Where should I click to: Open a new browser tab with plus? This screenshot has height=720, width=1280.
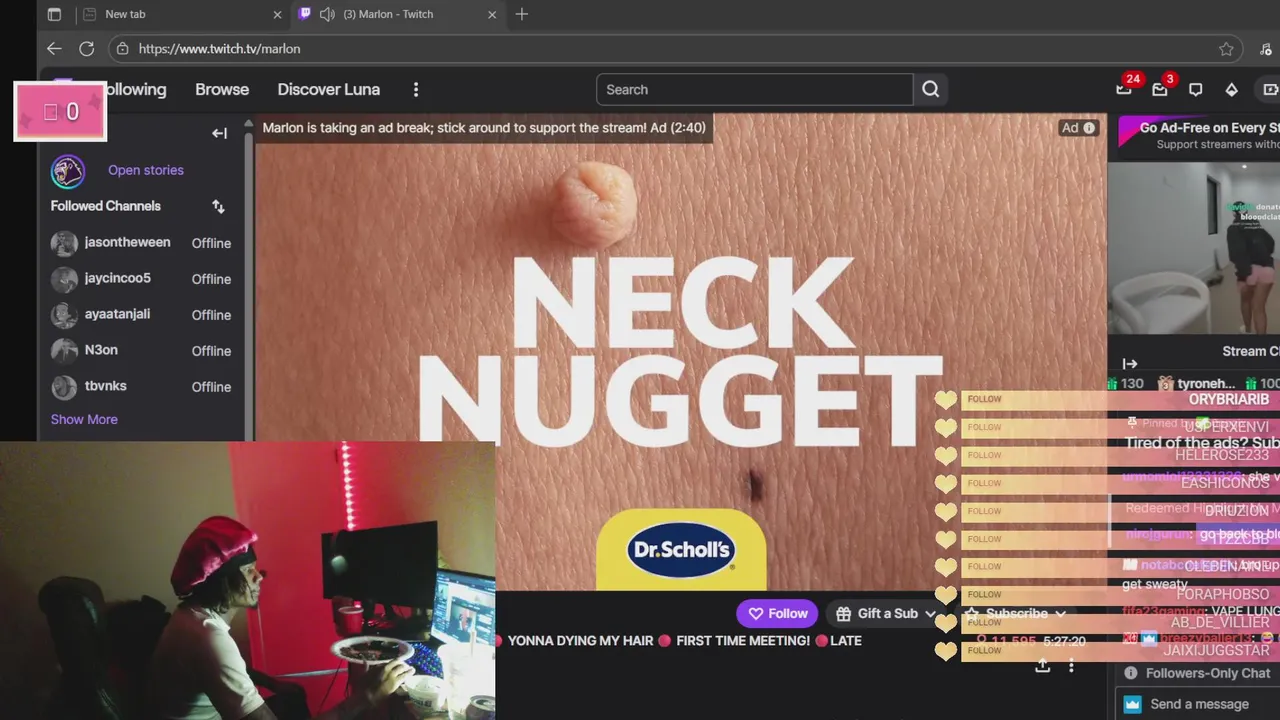(521, 14)
